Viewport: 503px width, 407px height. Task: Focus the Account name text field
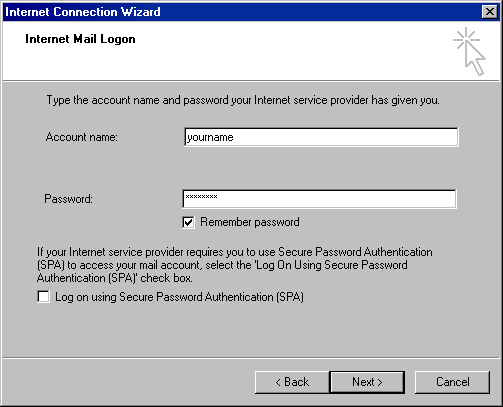pos(321,137)
